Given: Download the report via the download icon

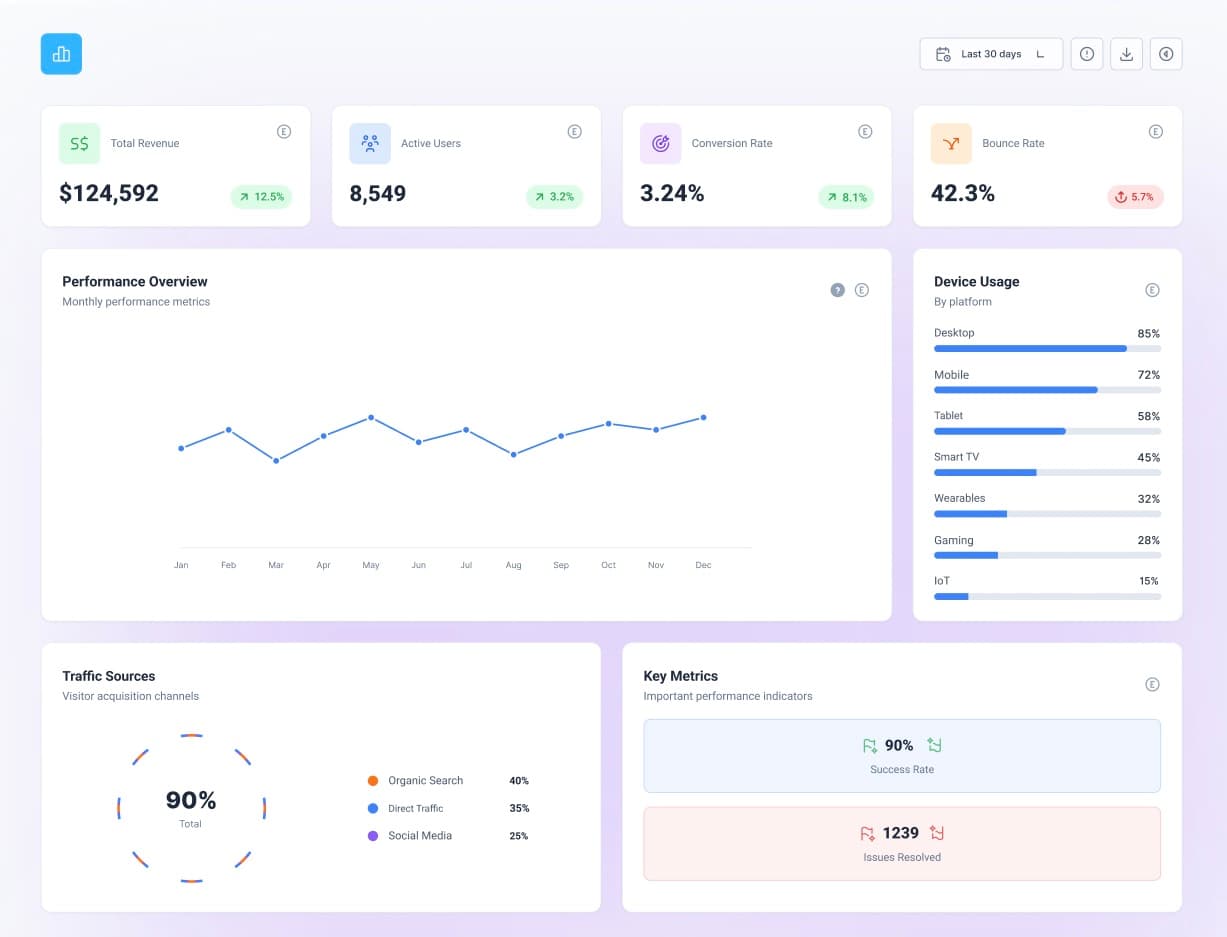Looking at the screenshot, I should (x=1126, y=54).
